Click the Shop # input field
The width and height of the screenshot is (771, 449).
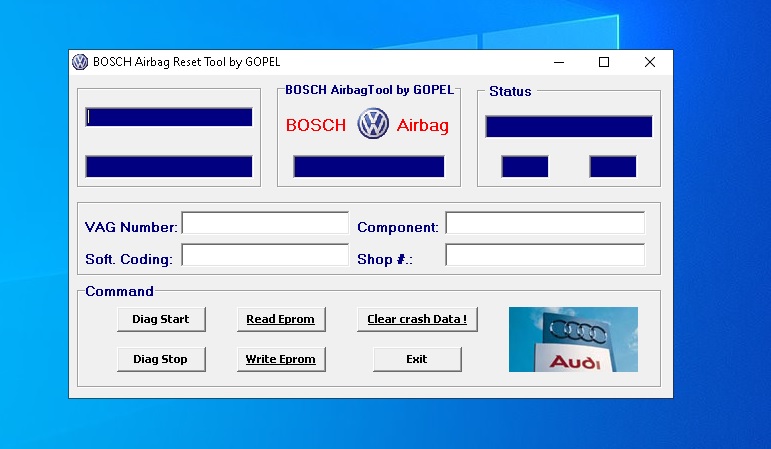click(545, 255)
